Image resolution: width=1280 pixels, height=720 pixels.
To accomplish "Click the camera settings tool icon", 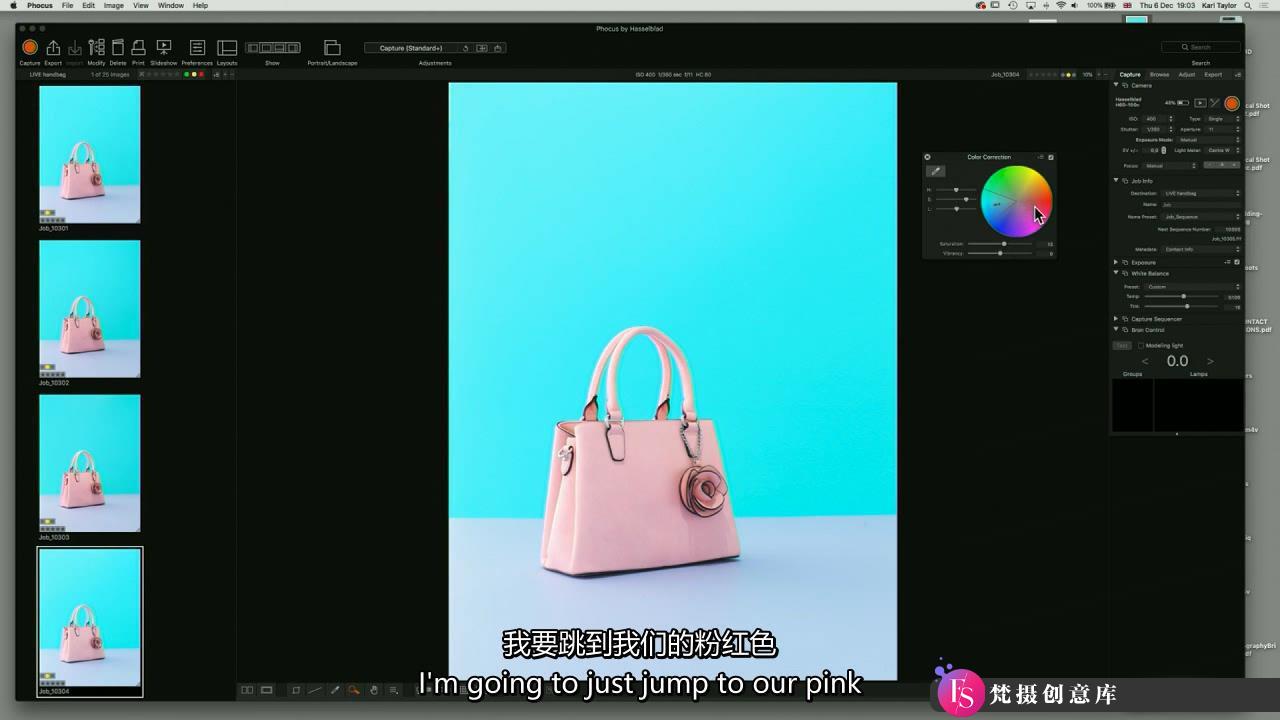I will (1215, 103).
